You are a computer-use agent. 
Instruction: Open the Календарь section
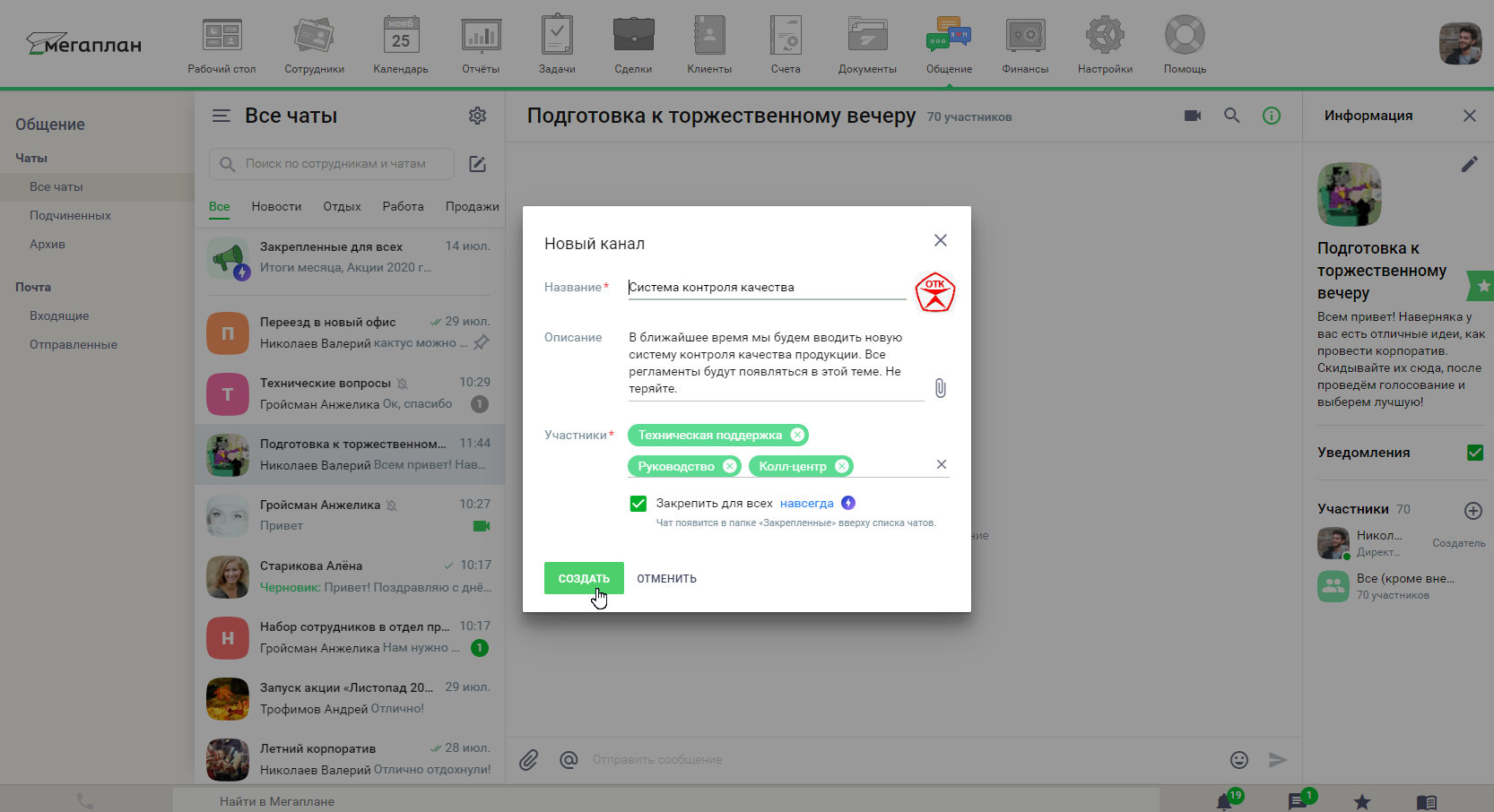click(401, 45)
